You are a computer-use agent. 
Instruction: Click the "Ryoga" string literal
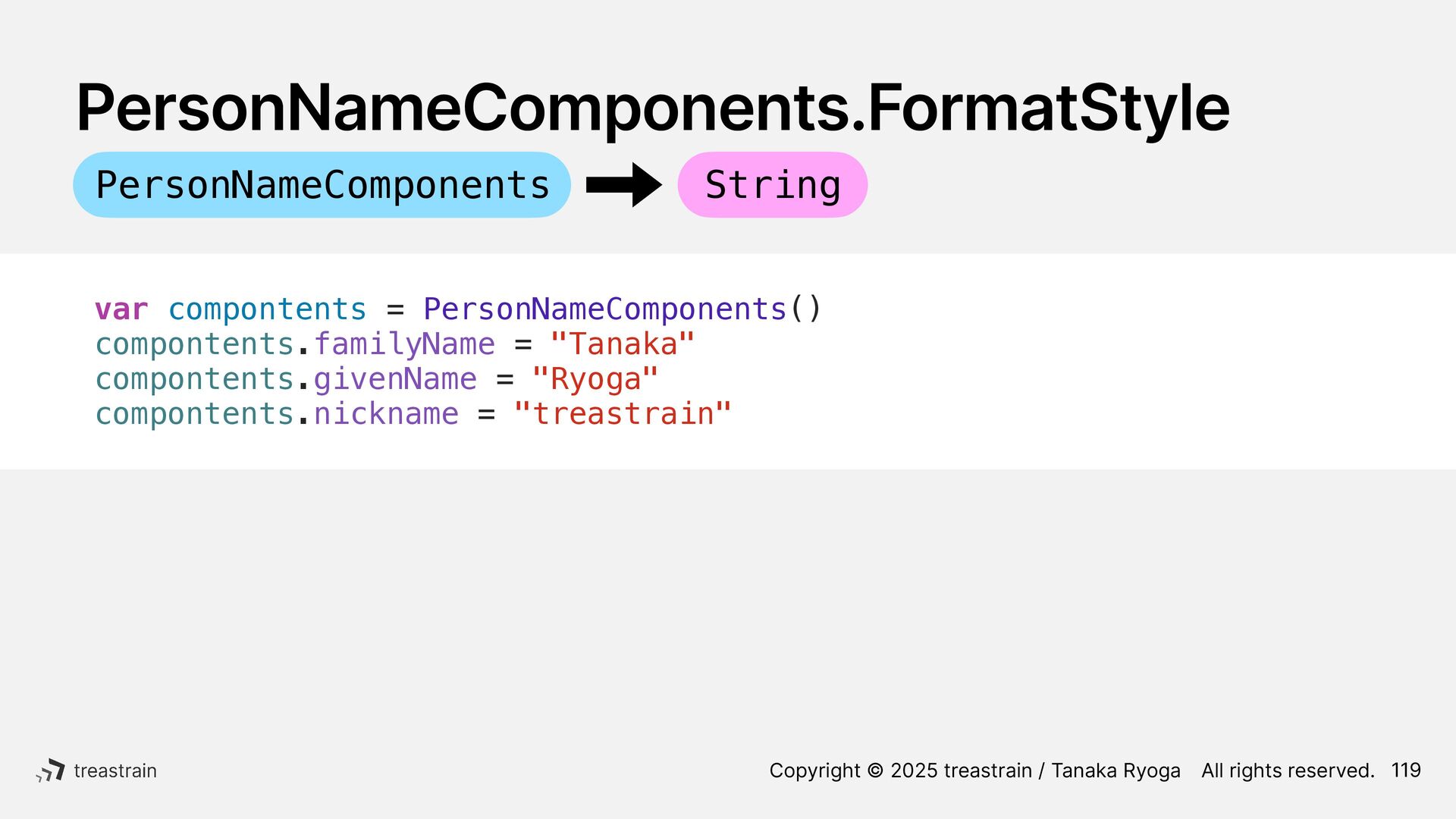595,380
